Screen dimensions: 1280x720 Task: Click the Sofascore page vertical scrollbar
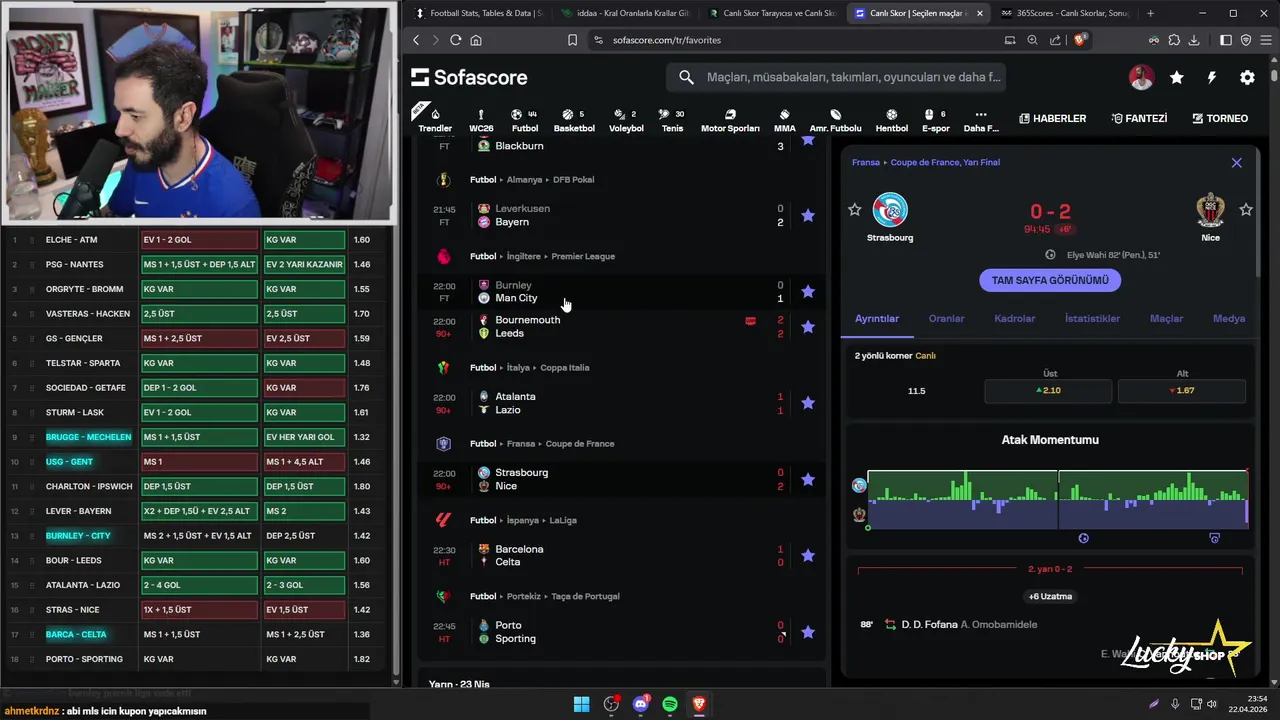click(x=1274, y=76)
